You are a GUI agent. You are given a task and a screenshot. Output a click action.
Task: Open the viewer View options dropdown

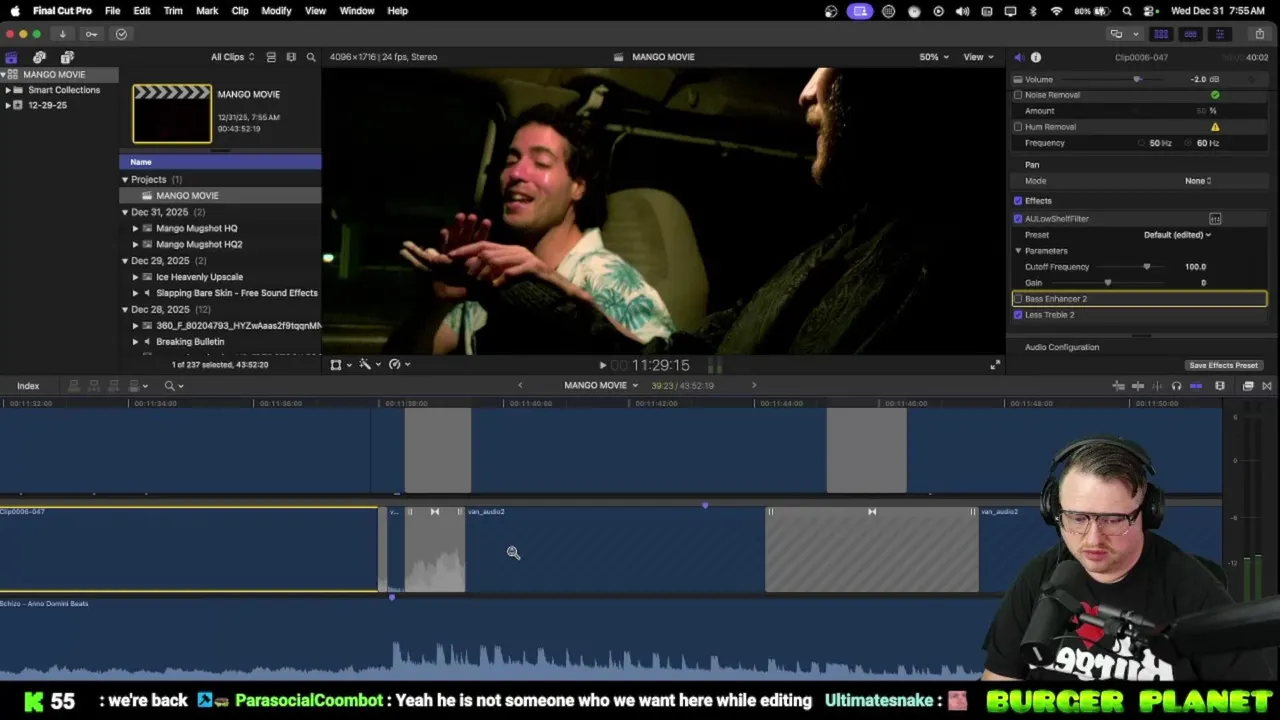978,57
